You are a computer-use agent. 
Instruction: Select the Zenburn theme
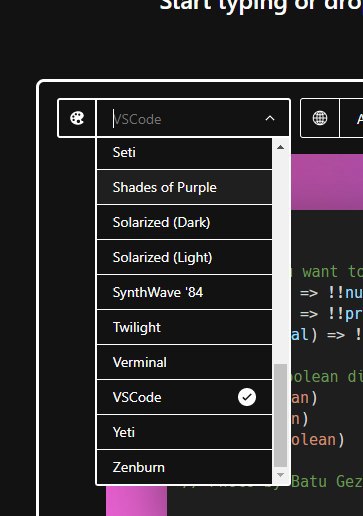click(184, 467)
